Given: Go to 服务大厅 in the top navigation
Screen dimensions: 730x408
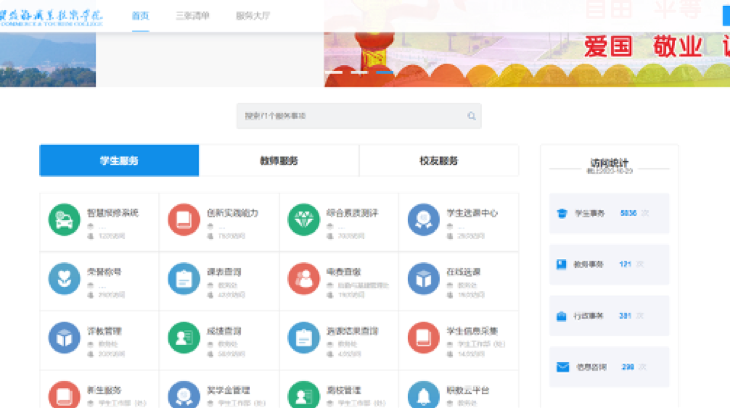Looking at the screenshot, I should tap(252, 17).
